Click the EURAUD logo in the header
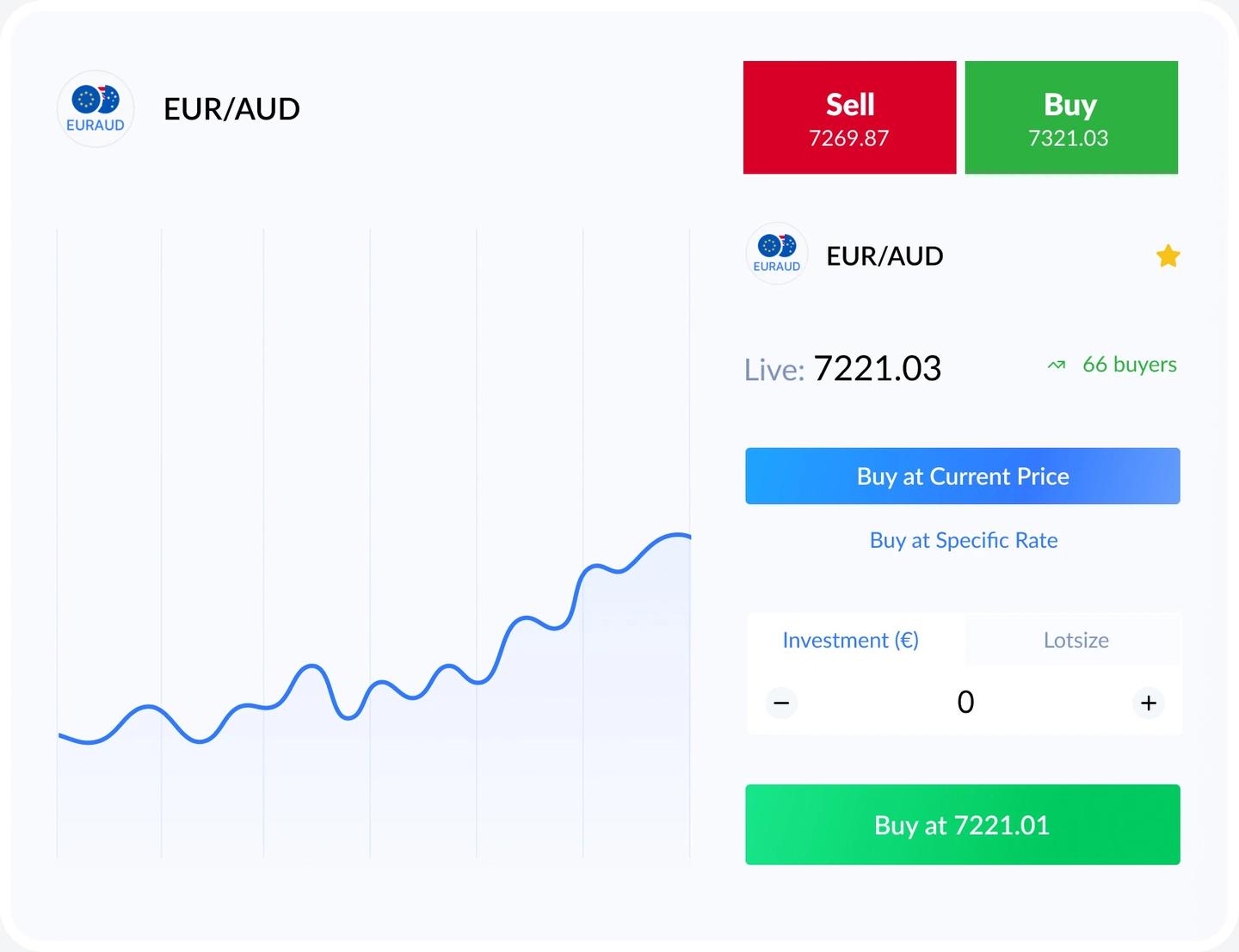Viewport: 1239px width, 952px height. [x=96, y=109]
